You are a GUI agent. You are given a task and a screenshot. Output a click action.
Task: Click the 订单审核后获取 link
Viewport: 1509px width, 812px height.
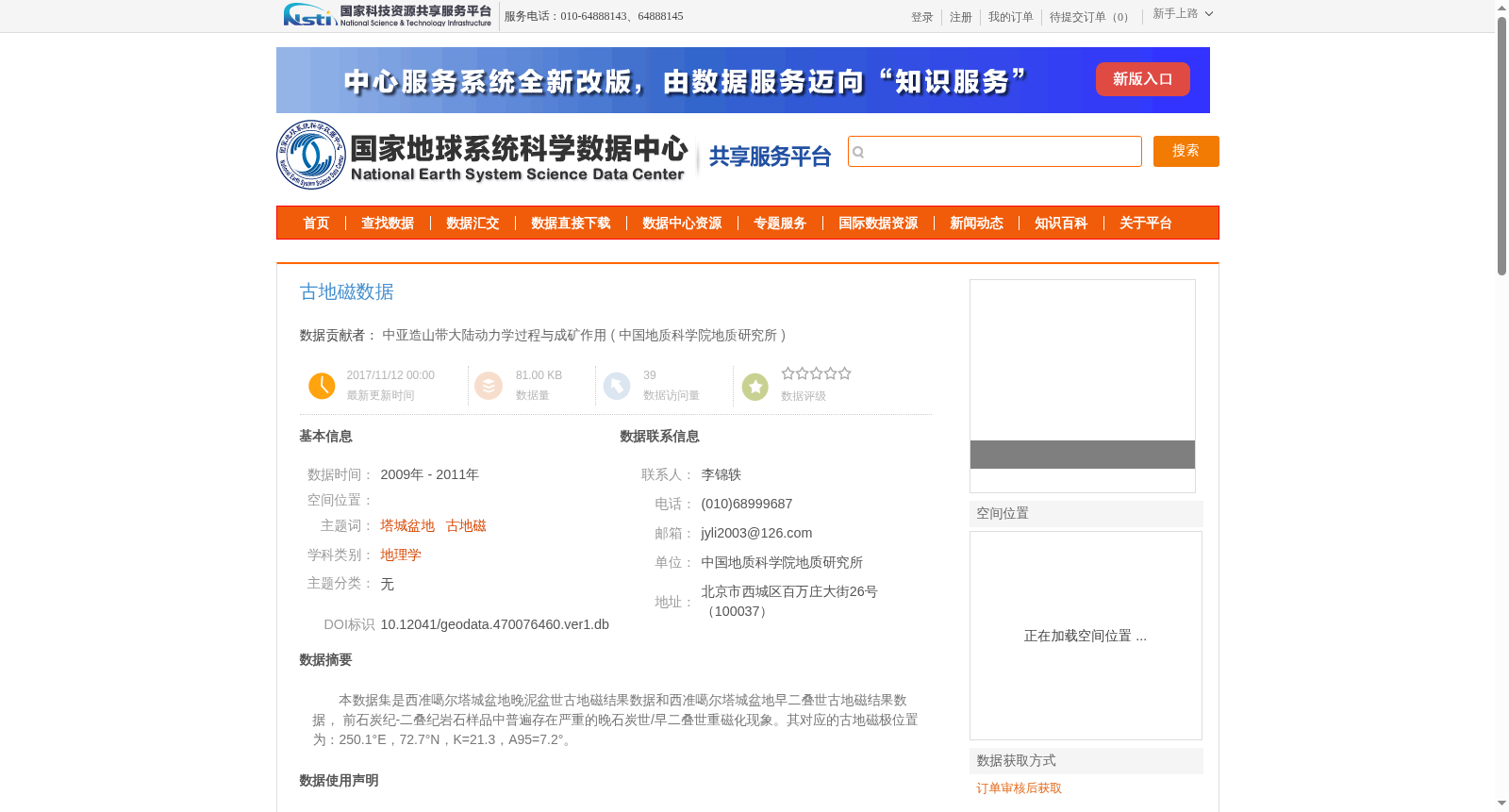coord(1020,788)
